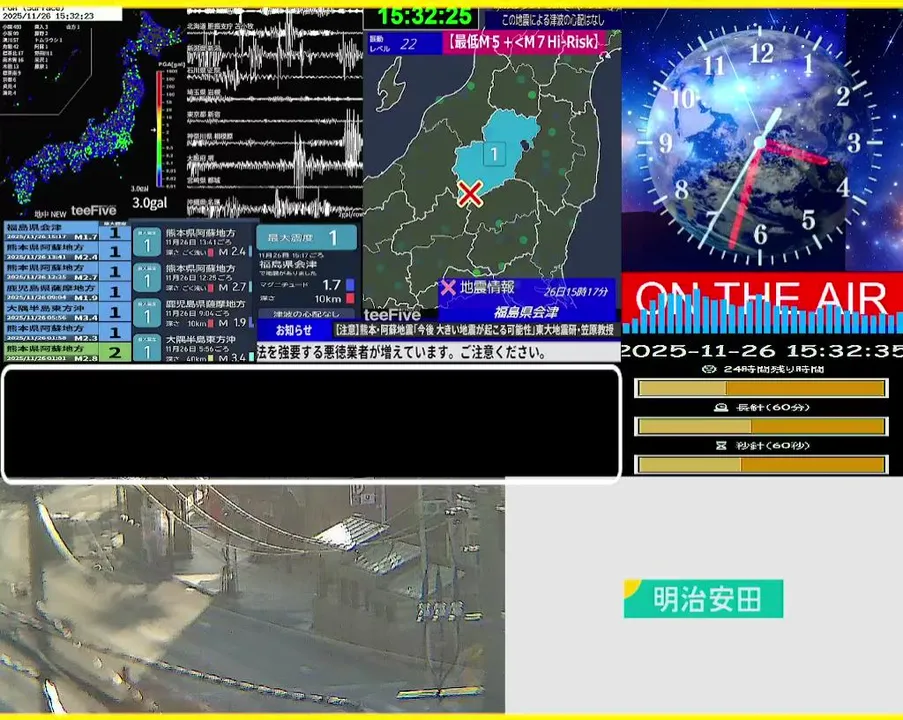Click the intensity badge for 鹿児島県薩摩地方 9:04 card
The width and height of the screenshot is (903, 720).
[147, 313]
